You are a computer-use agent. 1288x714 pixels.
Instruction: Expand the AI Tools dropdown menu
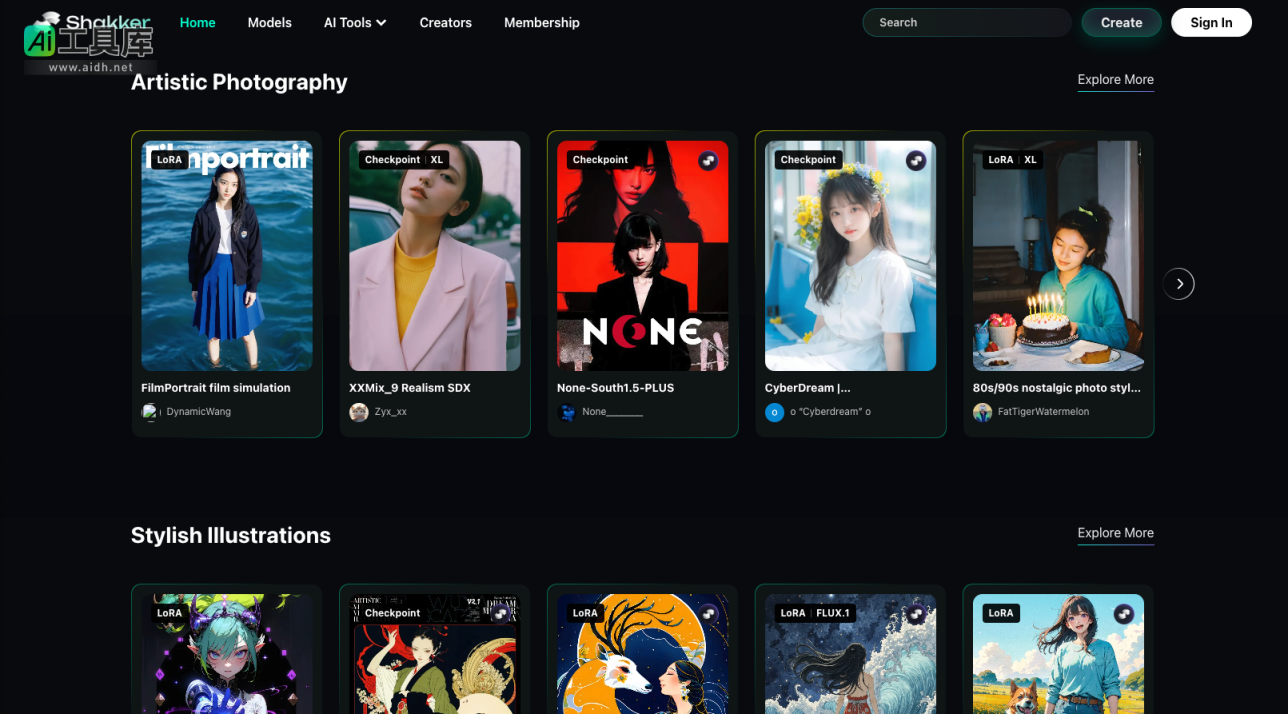(x=355, y=22)
